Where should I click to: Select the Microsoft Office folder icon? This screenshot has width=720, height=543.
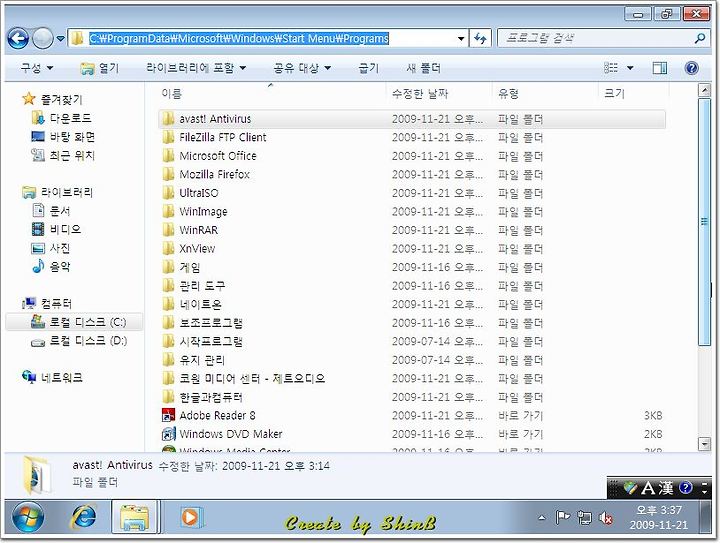(x=168, y=156)
